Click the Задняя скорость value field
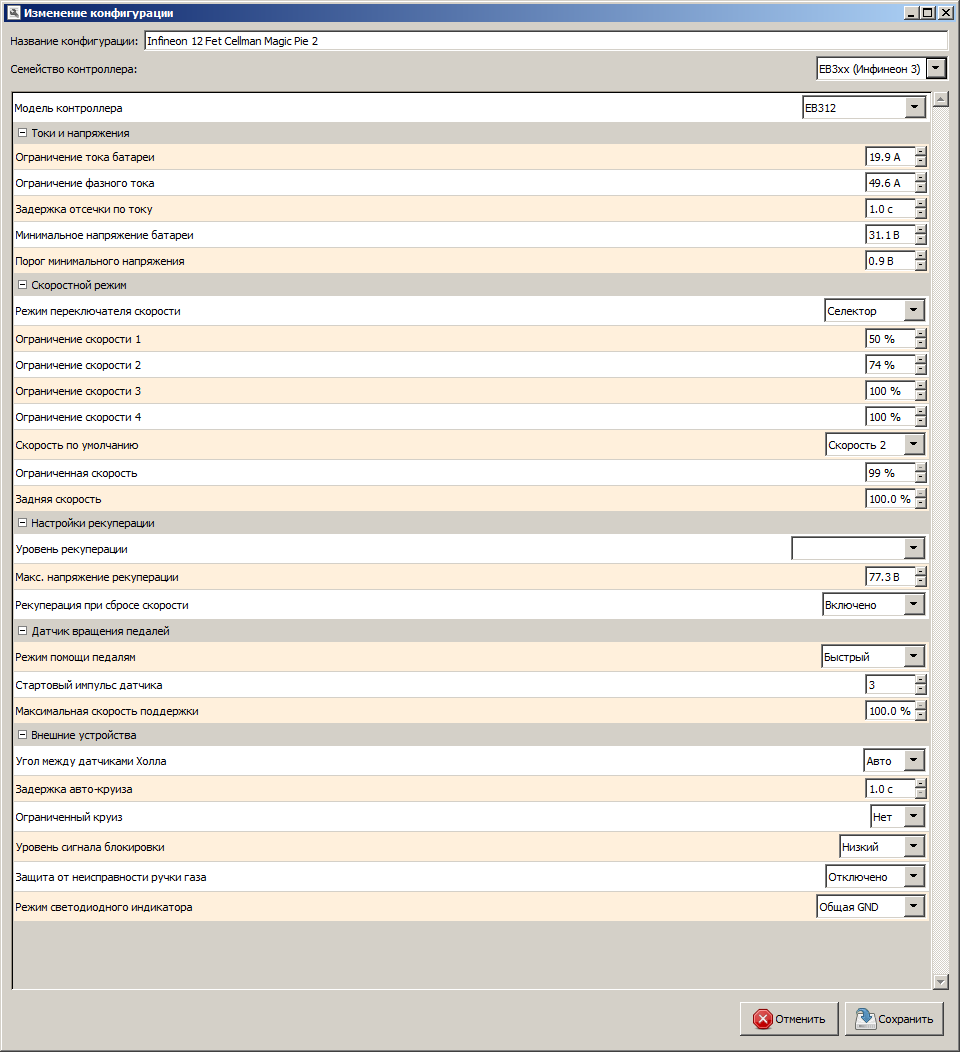 click(890, 499)
